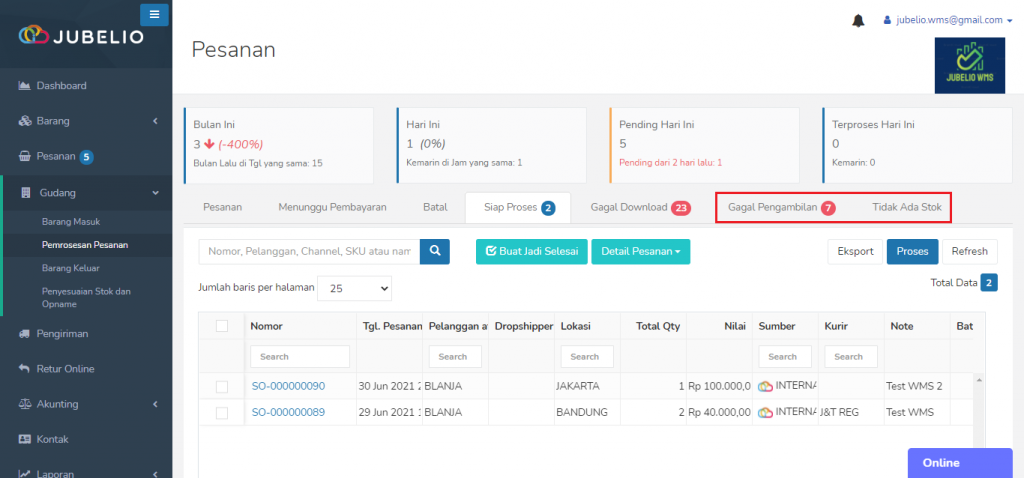Tick the checkbox for order SO-000000089
This screenshot has width=1024, height=478.
[222, 413]
